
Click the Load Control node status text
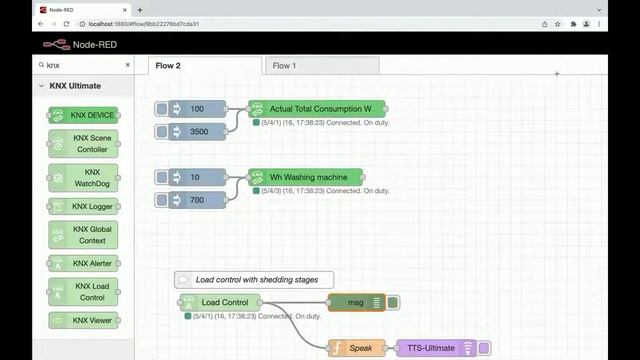click(257, 316)
